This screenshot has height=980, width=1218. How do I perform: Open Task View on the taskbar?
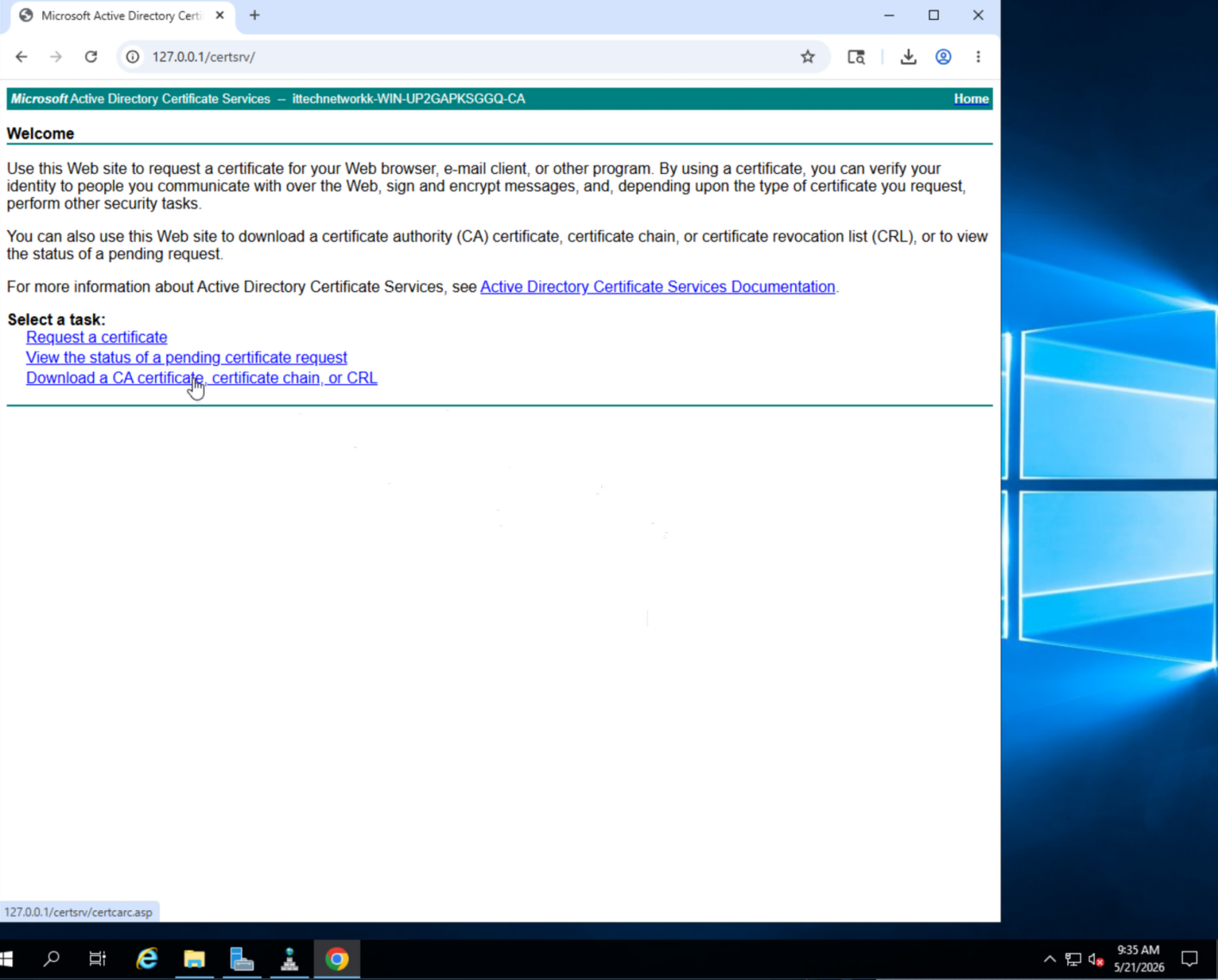click(97, 958)
